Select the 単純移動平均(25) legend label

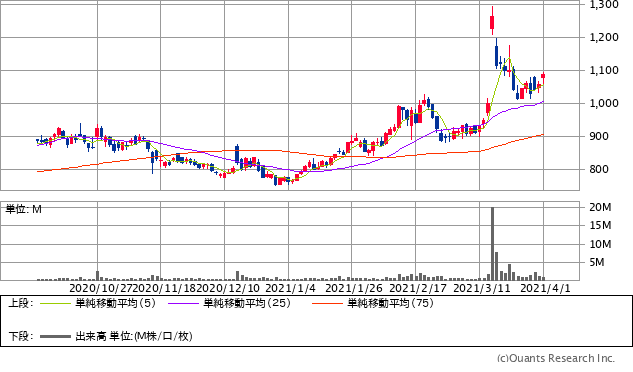pyautogui.click(x=247, y=303)
